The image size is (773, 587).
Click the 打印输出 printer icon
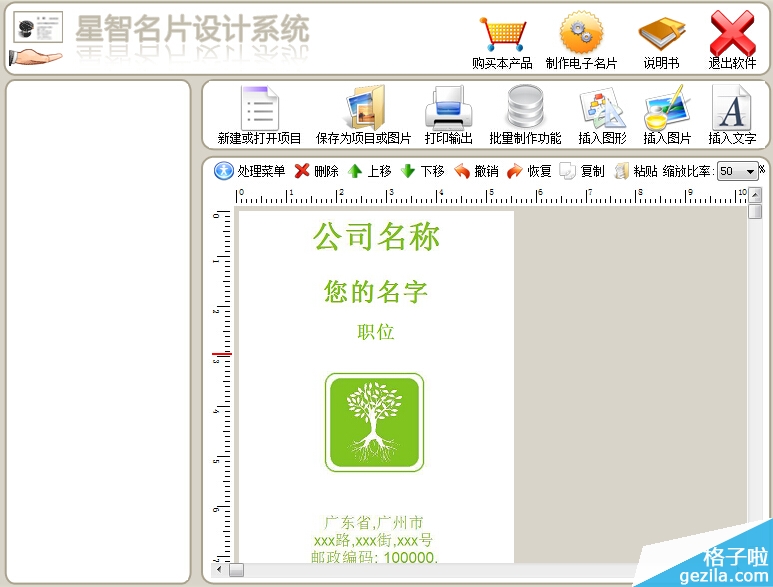click(448, 108)
